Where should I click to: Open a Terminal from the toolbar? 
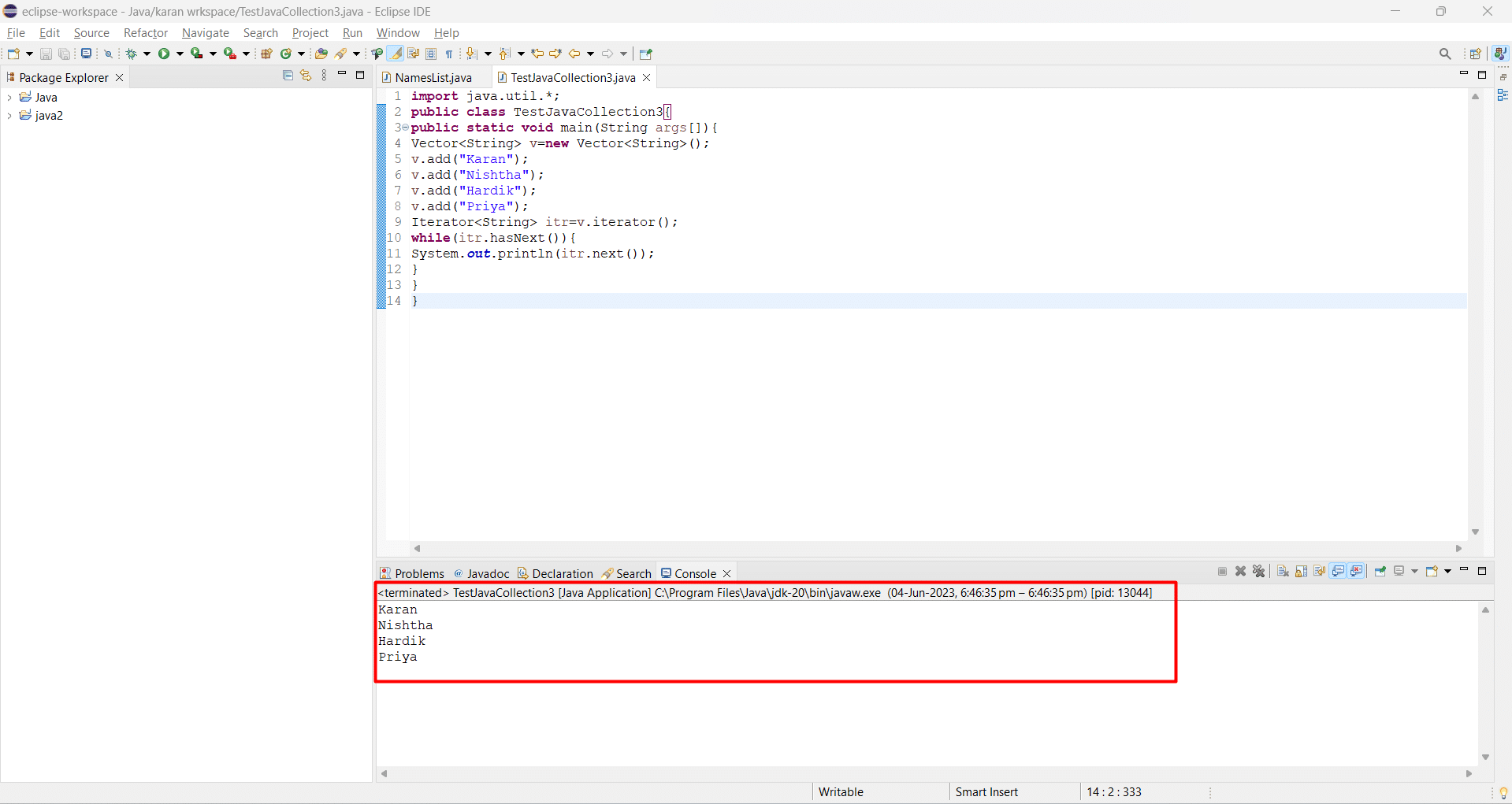pyautogui.click(x=87, y=54)
